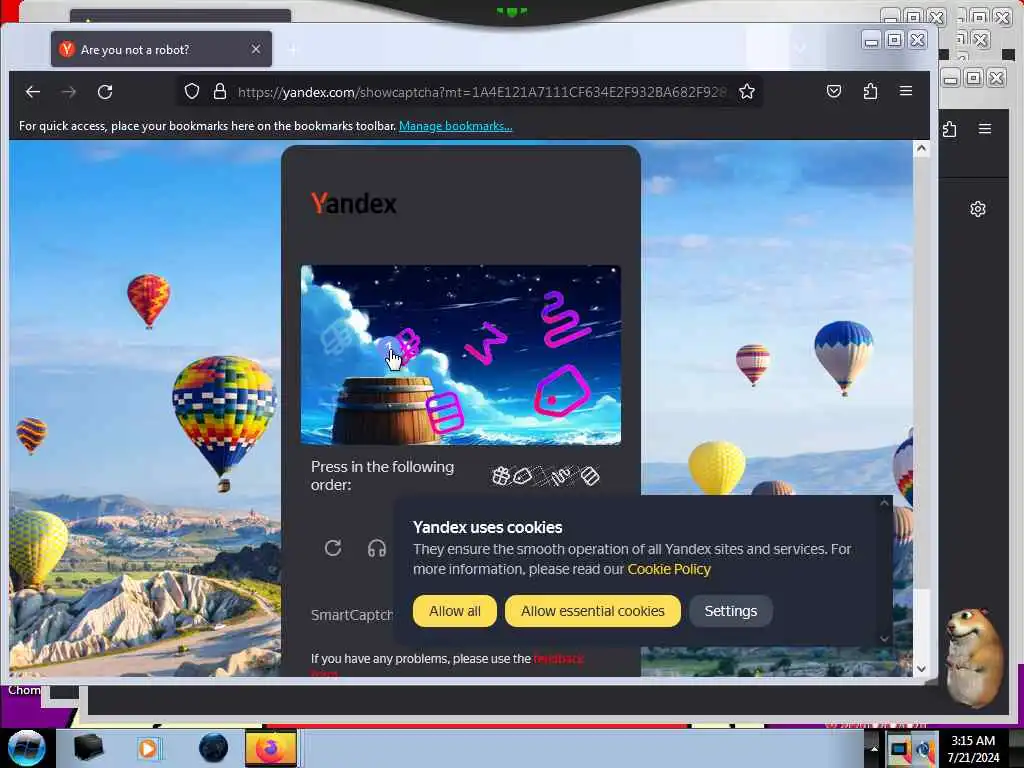Click the pink tag shape in captcha image

tap(562, 391)
